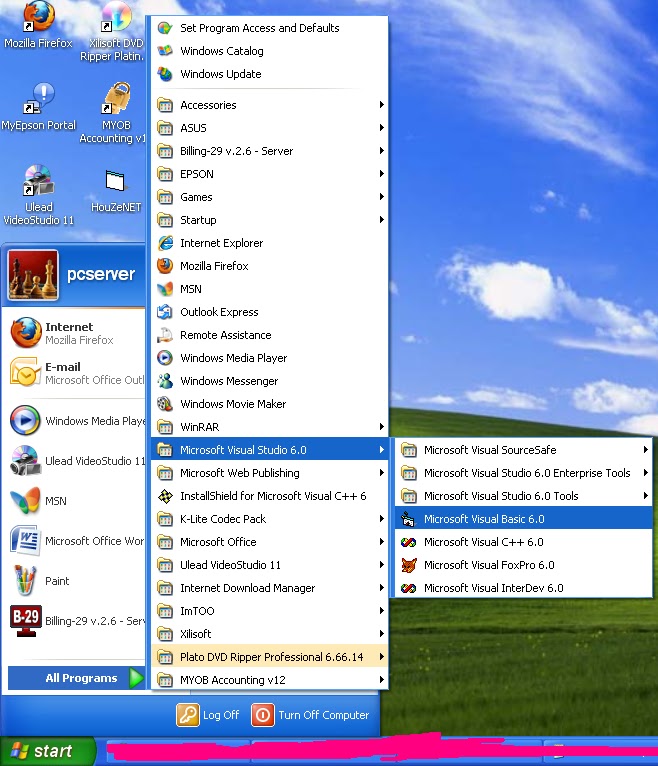
Task: Expand the Startup folder
Action: click(270, 220)
